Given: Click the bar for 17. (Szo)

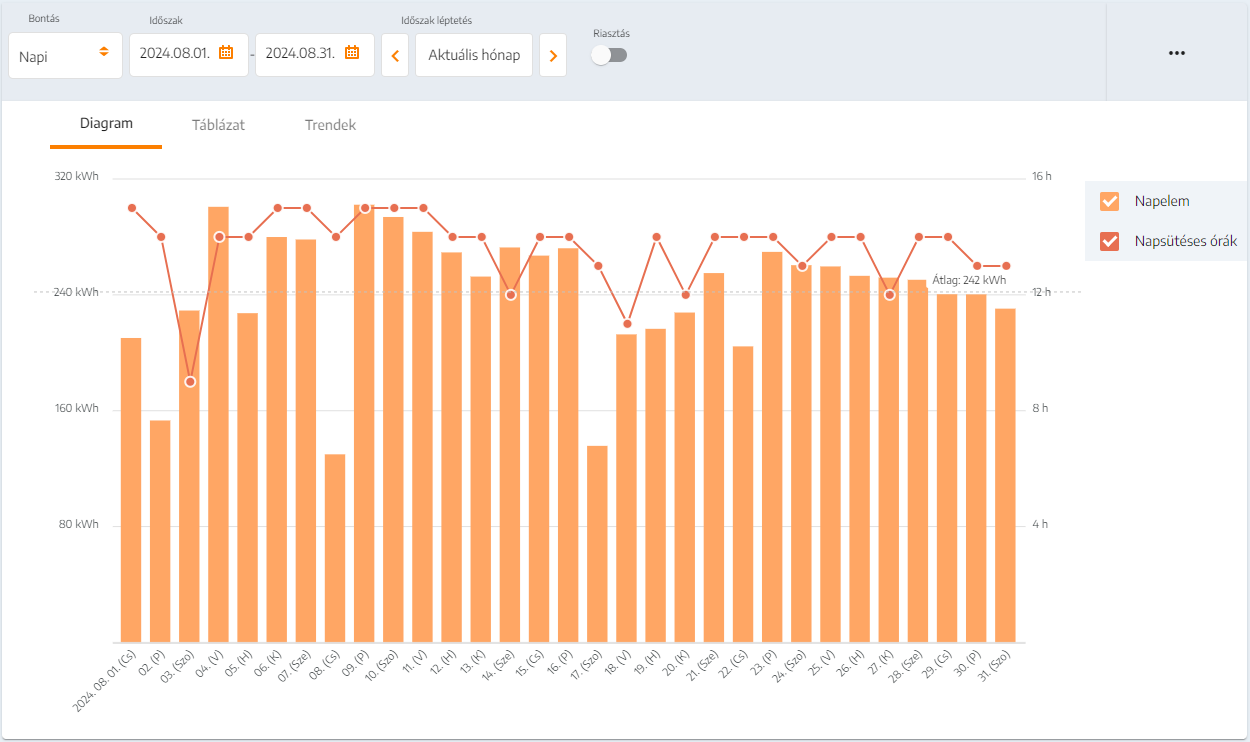Looking at the screenshot, I should point(597,543).
